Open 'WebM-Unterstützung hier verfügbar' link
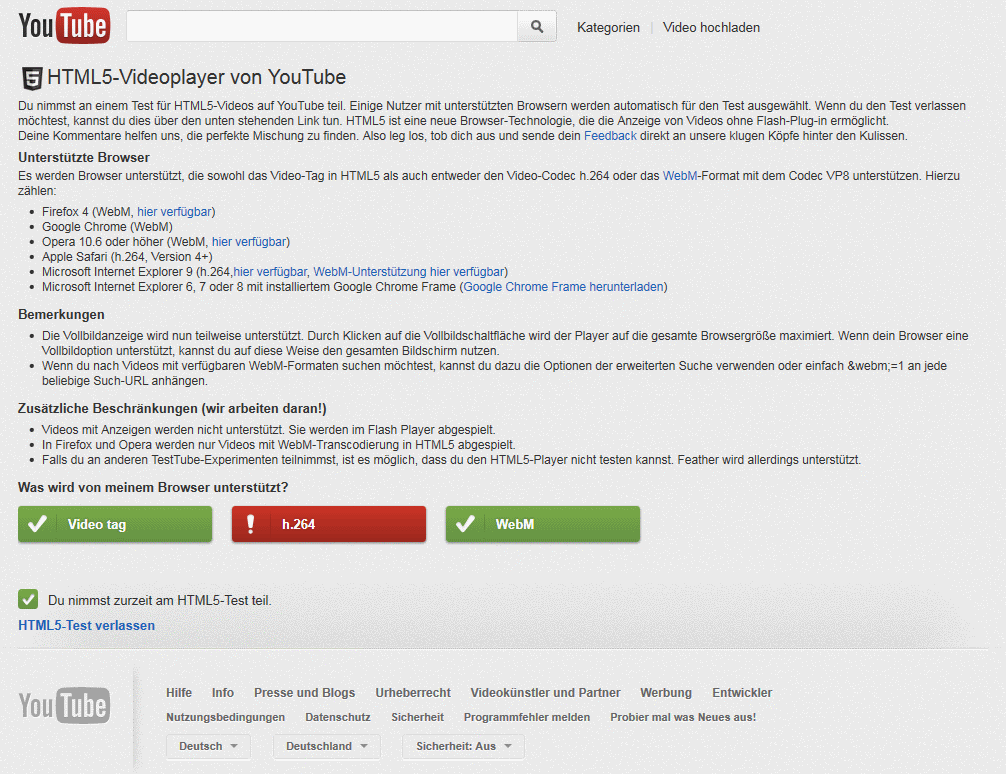This screenshot has width=1006, height=774. (x=409, y=272)
